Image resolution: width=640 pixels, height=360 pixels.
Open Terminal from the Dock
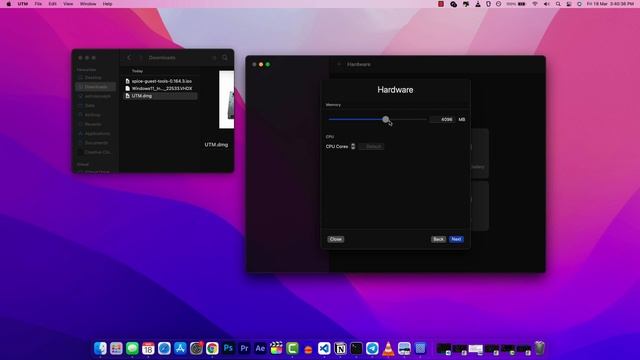click(356, 348)
